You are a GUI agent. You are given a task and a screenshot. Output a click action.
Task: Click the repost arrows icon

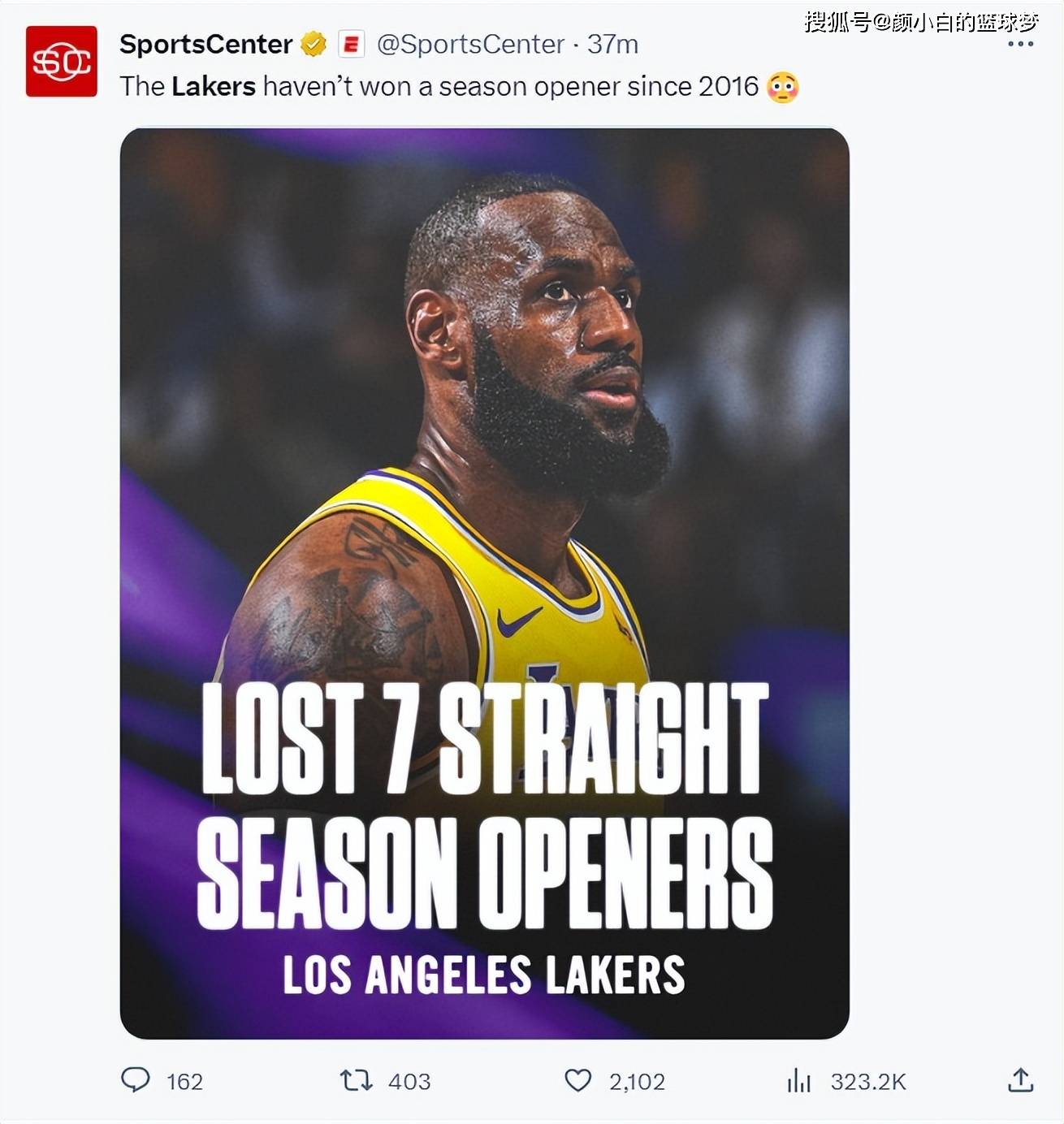coord(356,1080)
